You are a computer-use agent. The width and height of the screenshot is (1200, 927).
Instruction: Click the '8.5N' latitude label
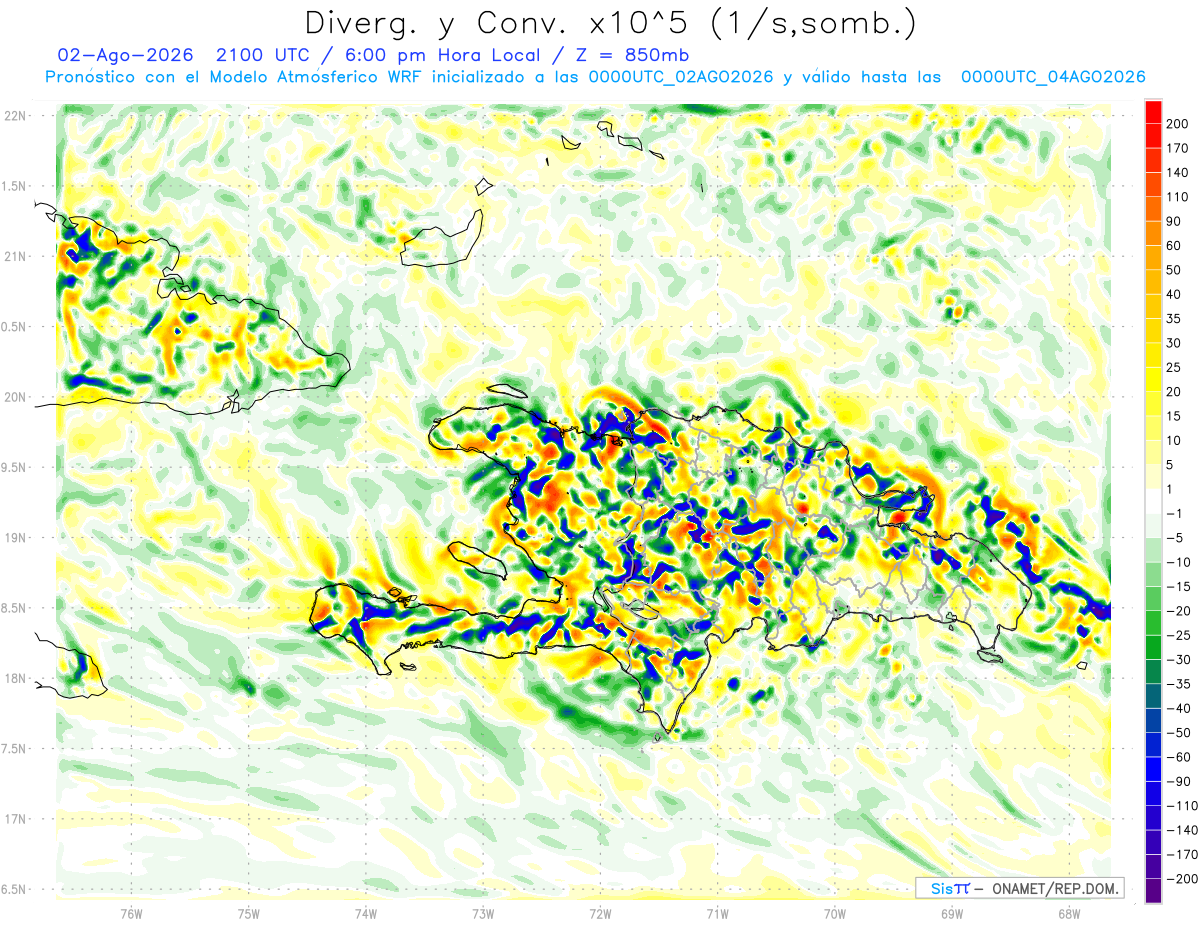tap(15, 608)
